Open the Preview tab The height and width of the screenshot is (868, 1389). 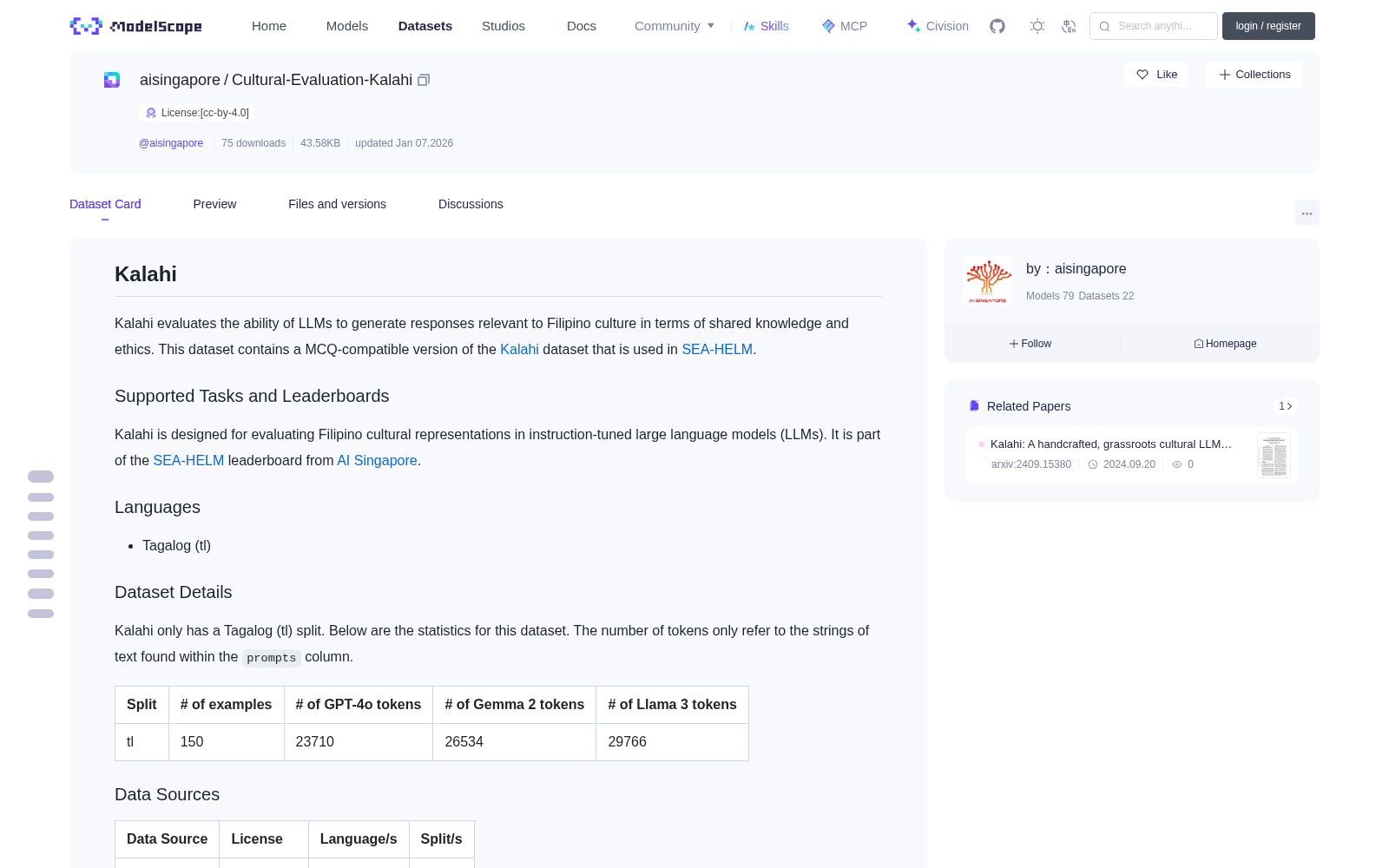click(214, 204)
